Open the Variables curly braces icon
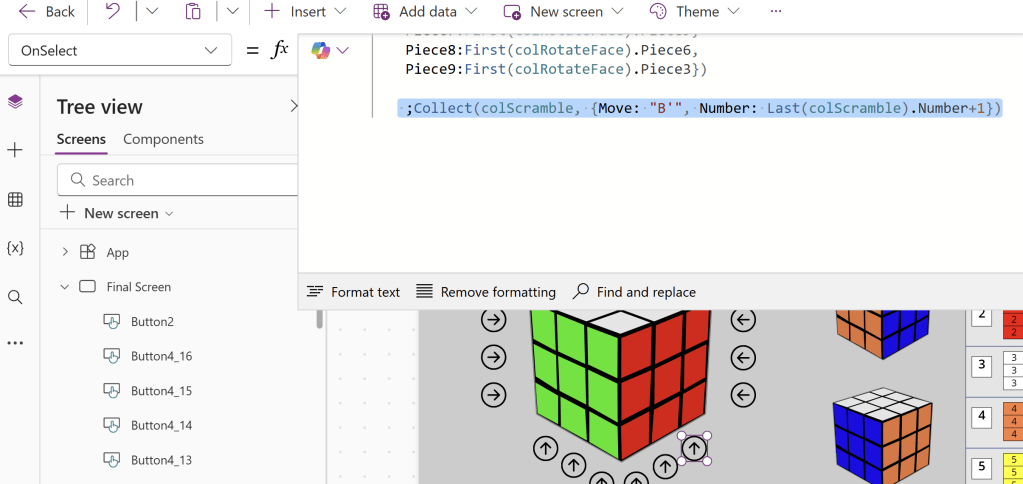This screenshot has height=484, width=1023. pyautogui.click(x=15, y=248)
